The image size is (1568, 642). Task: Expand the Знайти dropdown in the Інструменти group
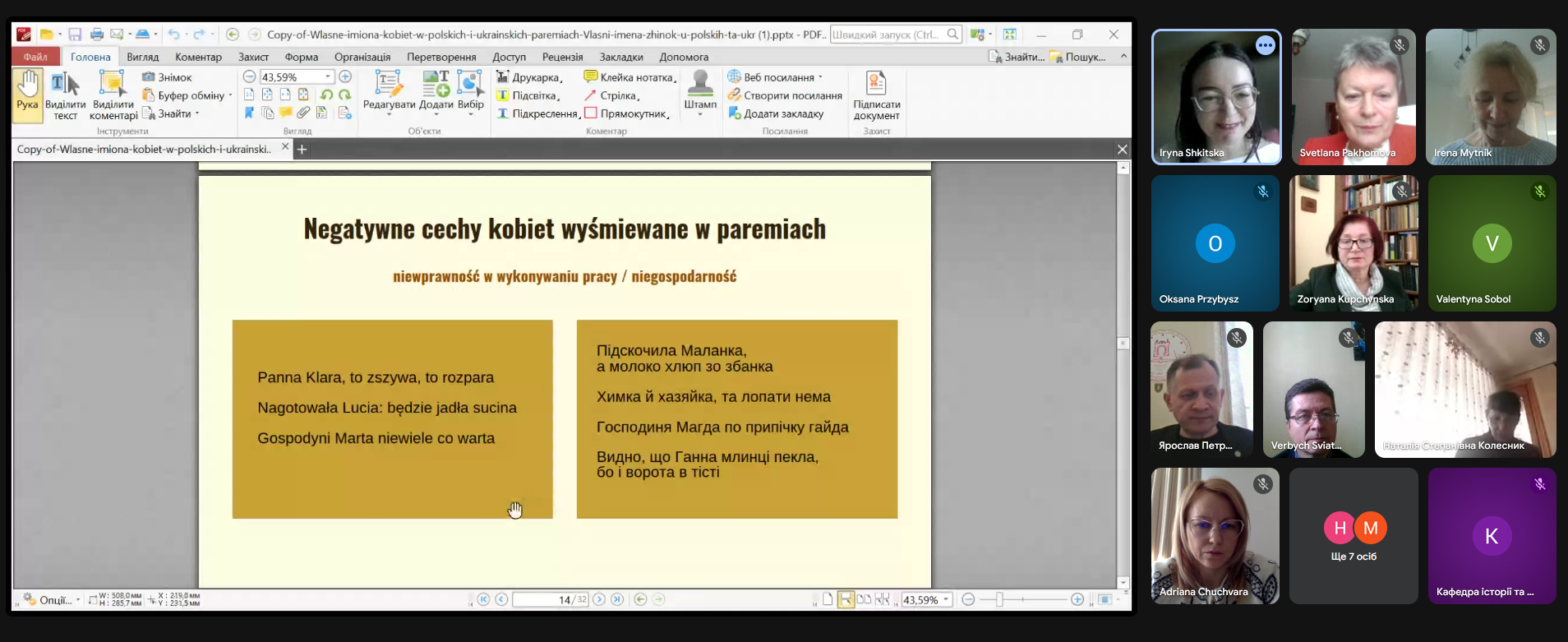click(x=197, y=113)
